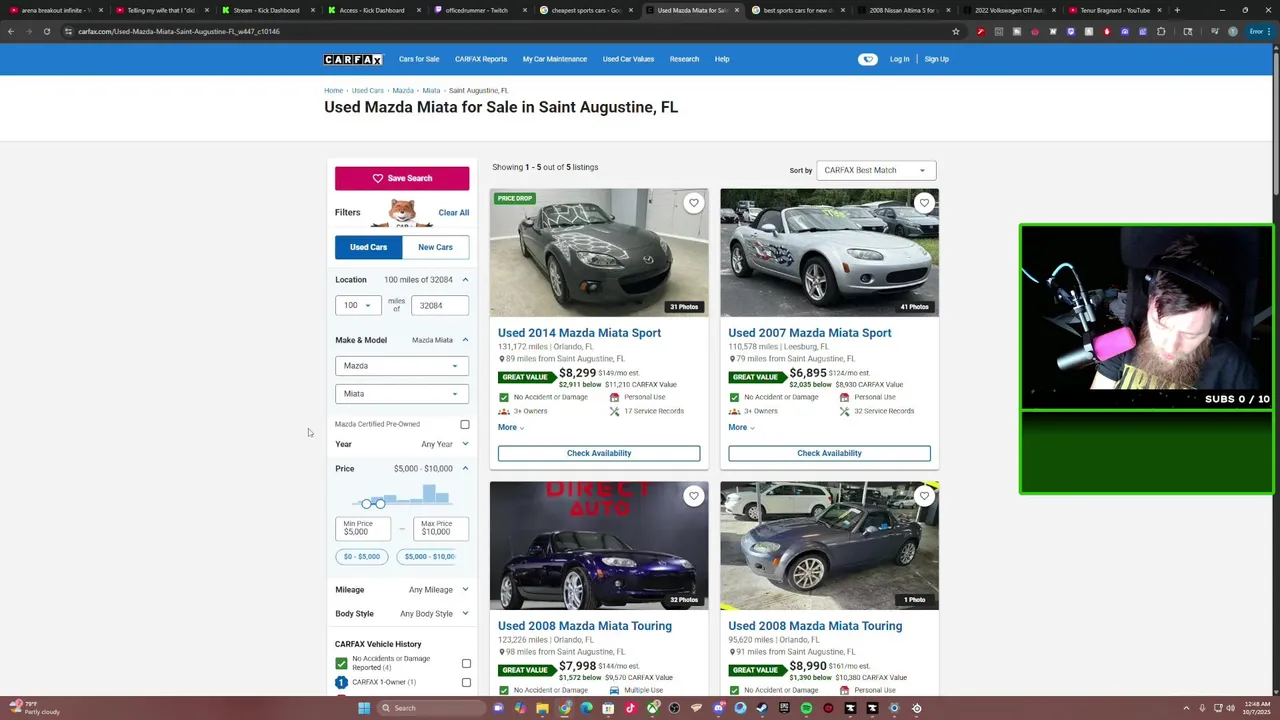This screenshot has width=1280, height=720.
Task: Open Steam from taskbar
Action: tap(762, 708)
